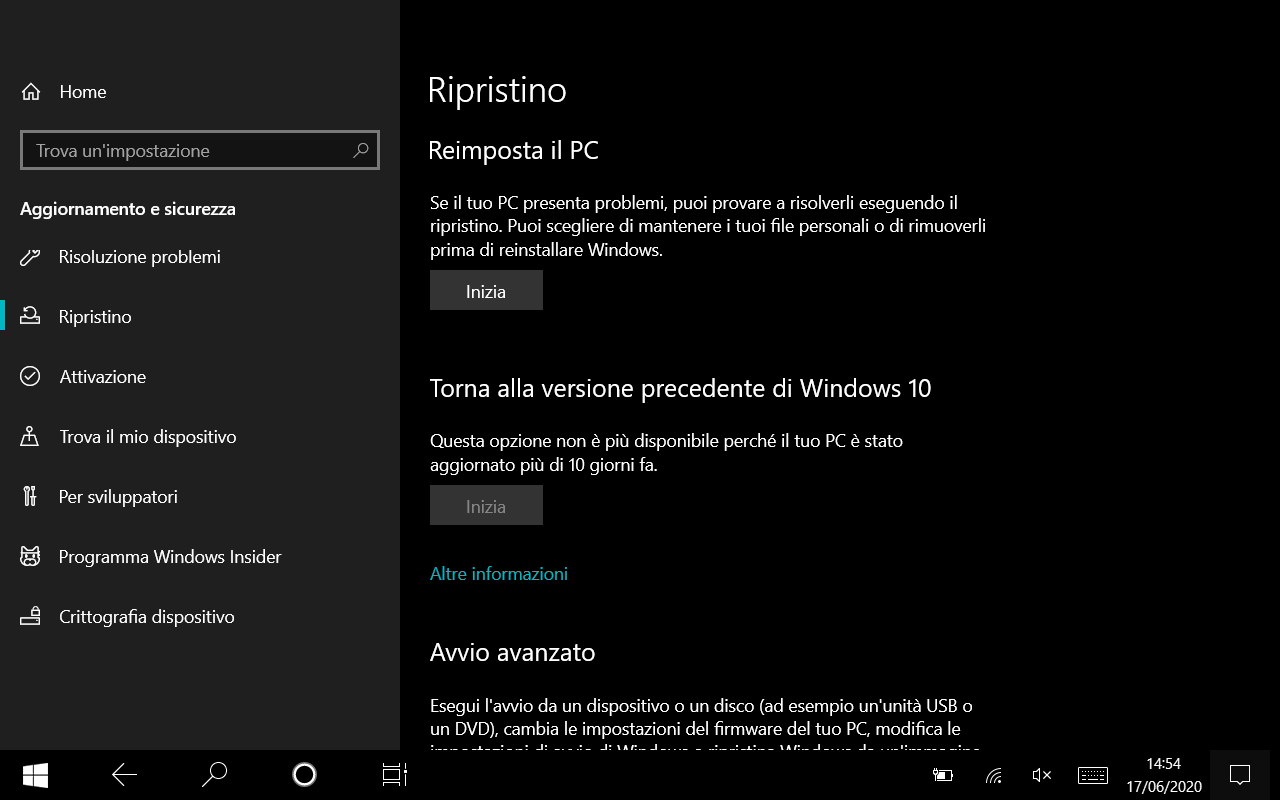
Task: Open Wi-Fi network tray icon
Action: pos(993,775)
